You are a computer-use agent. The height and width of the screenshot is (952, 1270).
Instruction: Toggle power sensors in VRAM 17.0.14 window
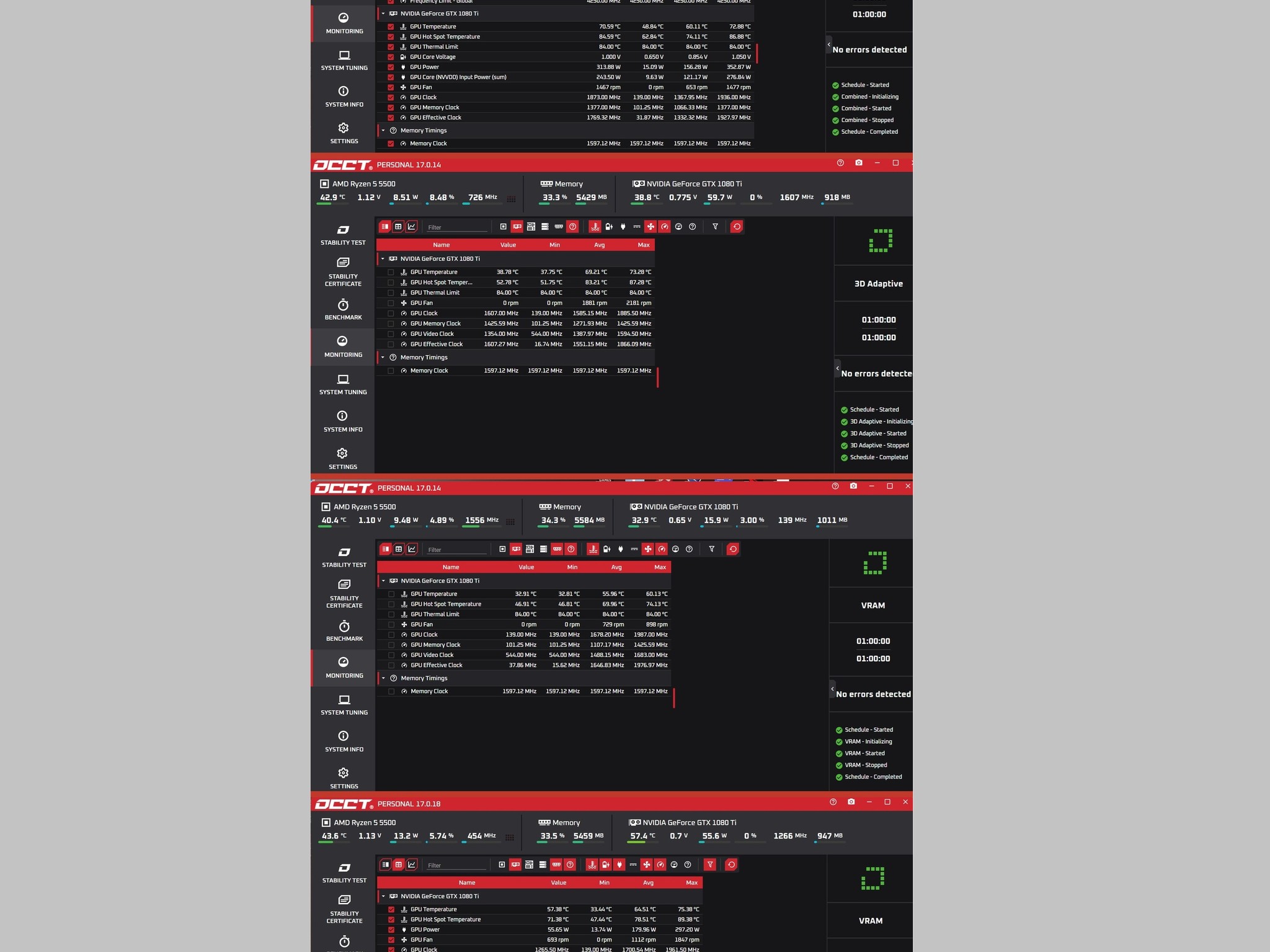click(620, 549)
